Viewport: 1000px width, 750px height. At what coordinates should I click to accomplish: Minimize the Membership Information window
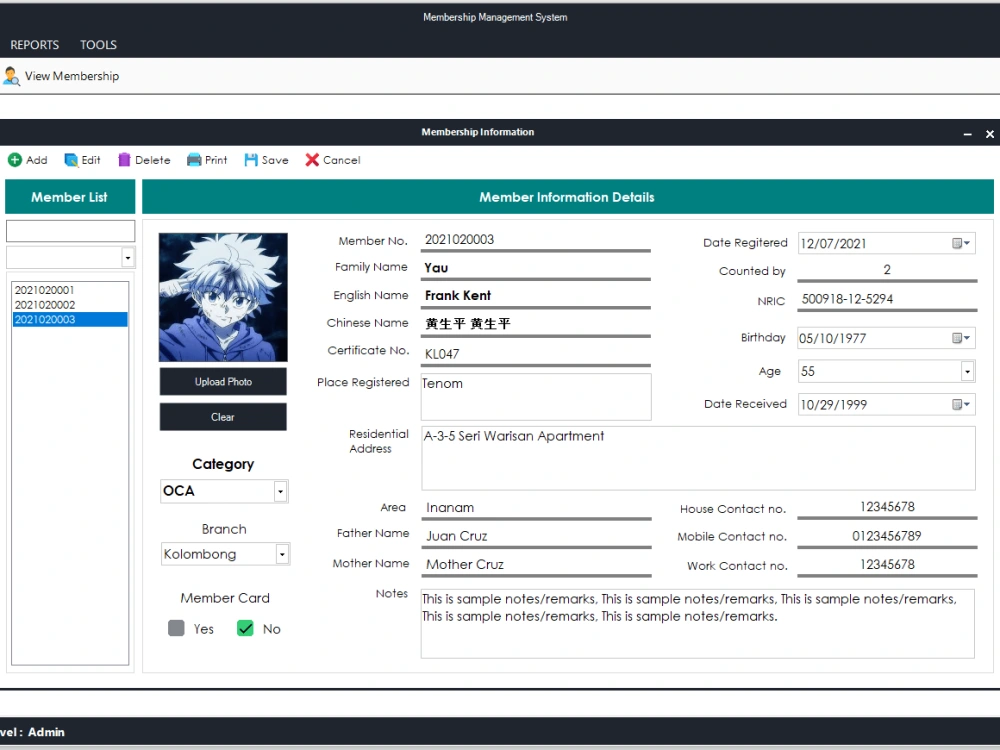pos(967,133)
